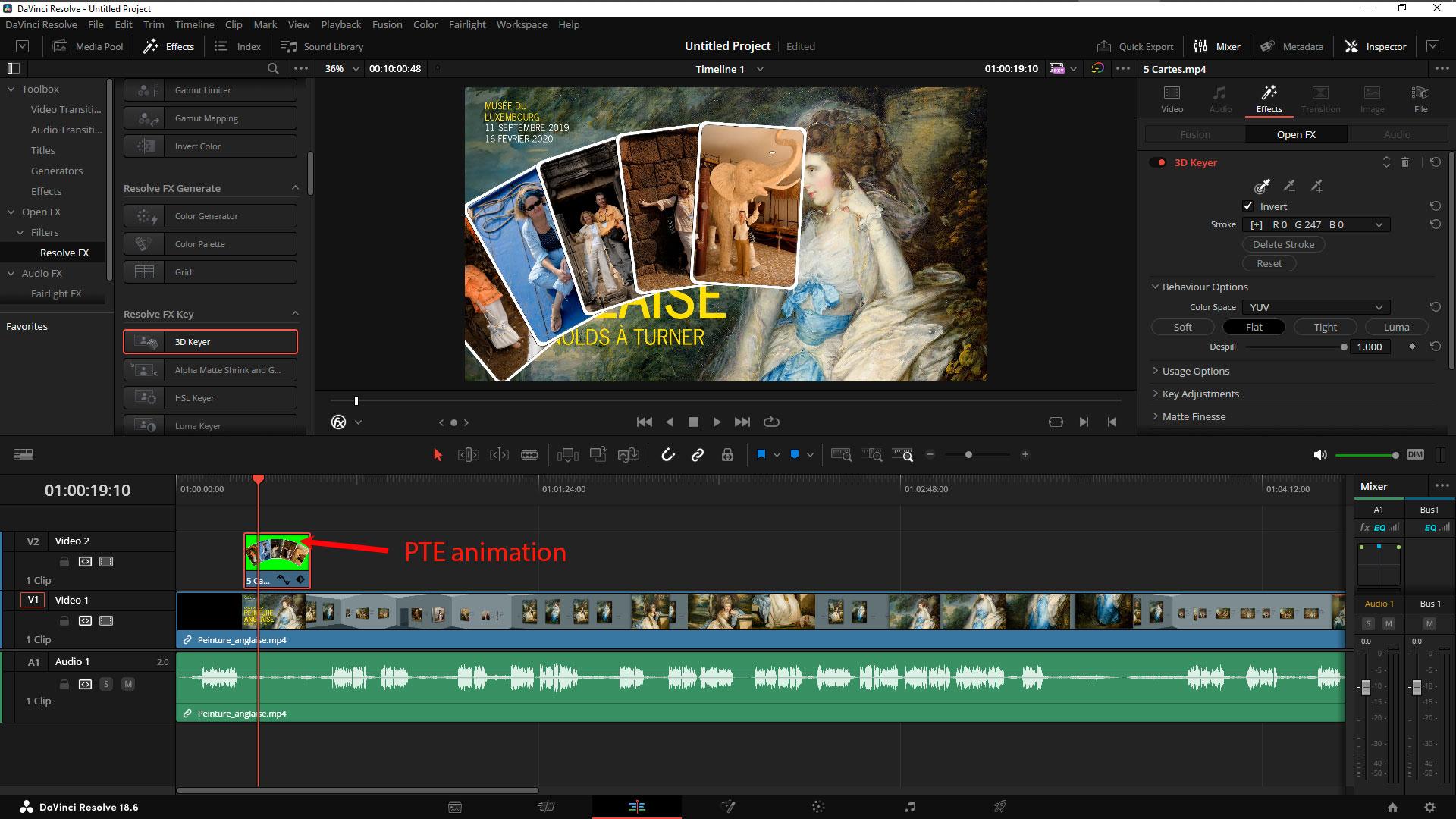Toggle timeline snapping magnet icon
Image resolution: width=1456 pixels, height=819 pixels.
click(x=667, y=455)
